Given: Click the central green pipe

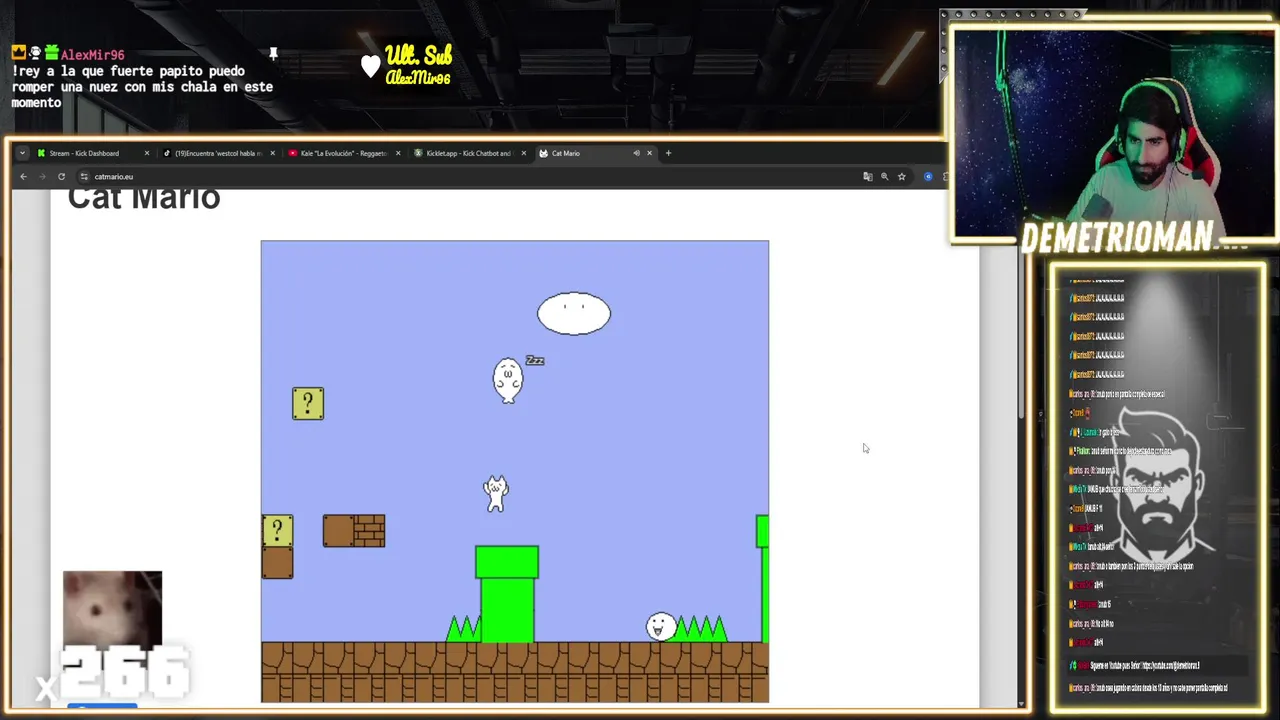Looking at the screenshot, I should point(507,593).
